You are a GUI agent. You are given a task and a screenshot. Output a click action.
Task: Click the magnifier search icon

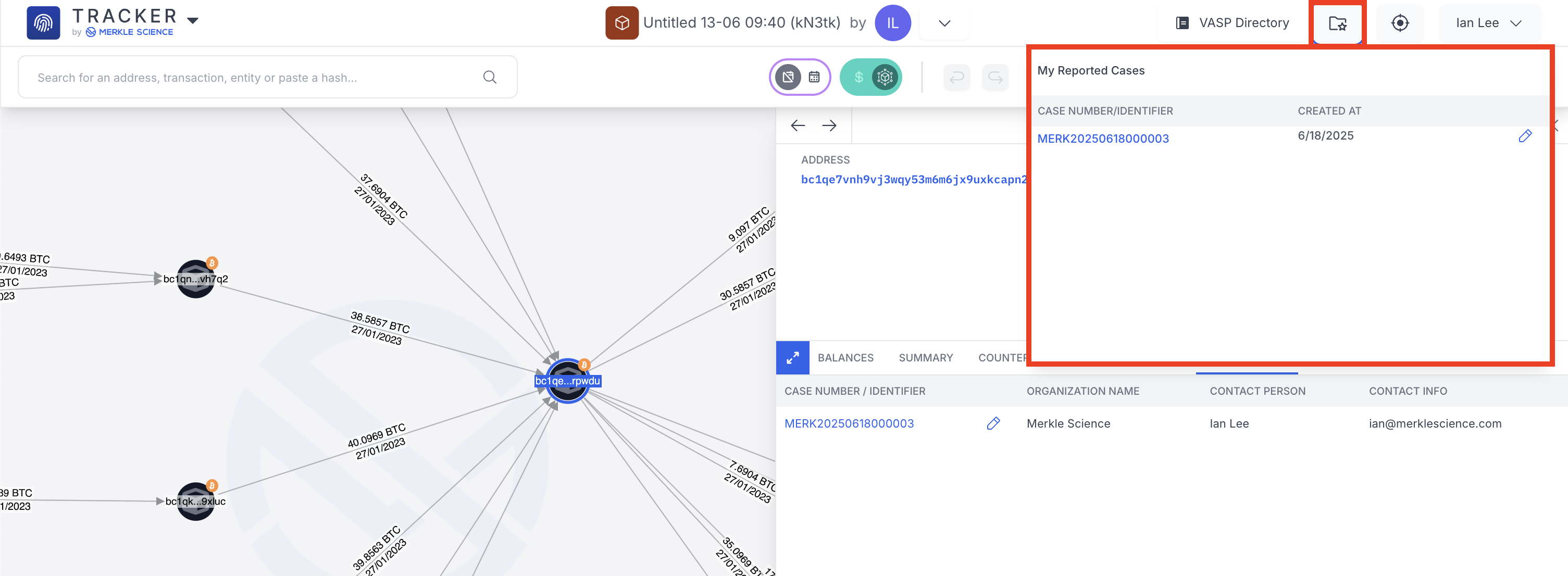click(489, 77)
